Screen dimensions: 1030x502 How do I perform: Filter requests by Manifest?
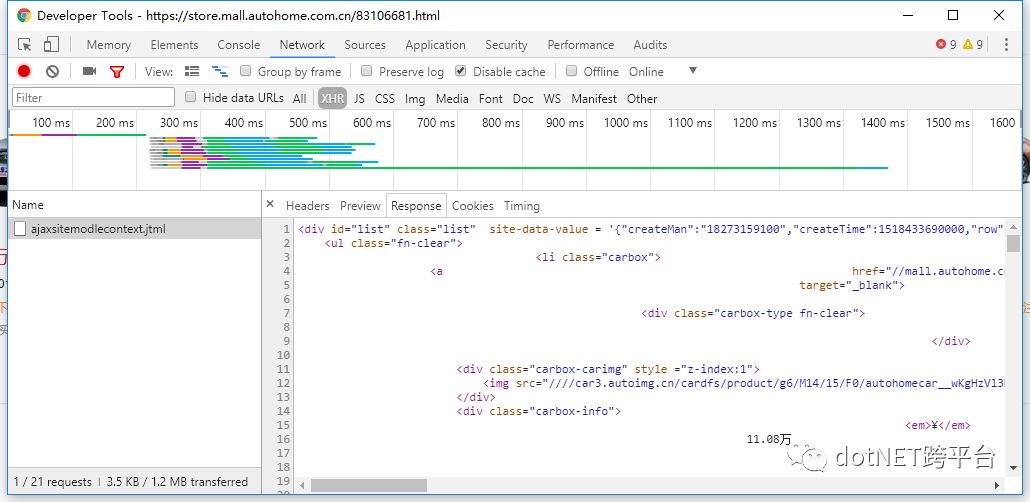point(594,99)
